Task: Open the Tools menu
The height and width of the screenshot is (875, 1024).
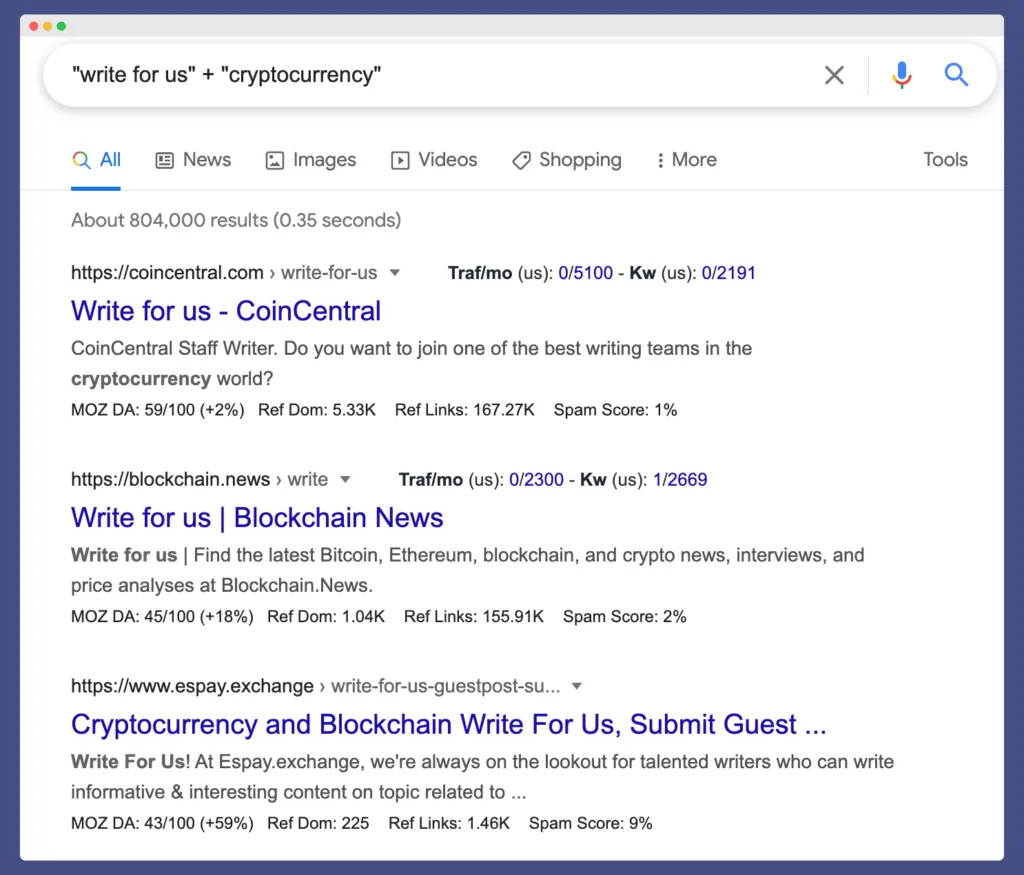Action: coord(944,160)
